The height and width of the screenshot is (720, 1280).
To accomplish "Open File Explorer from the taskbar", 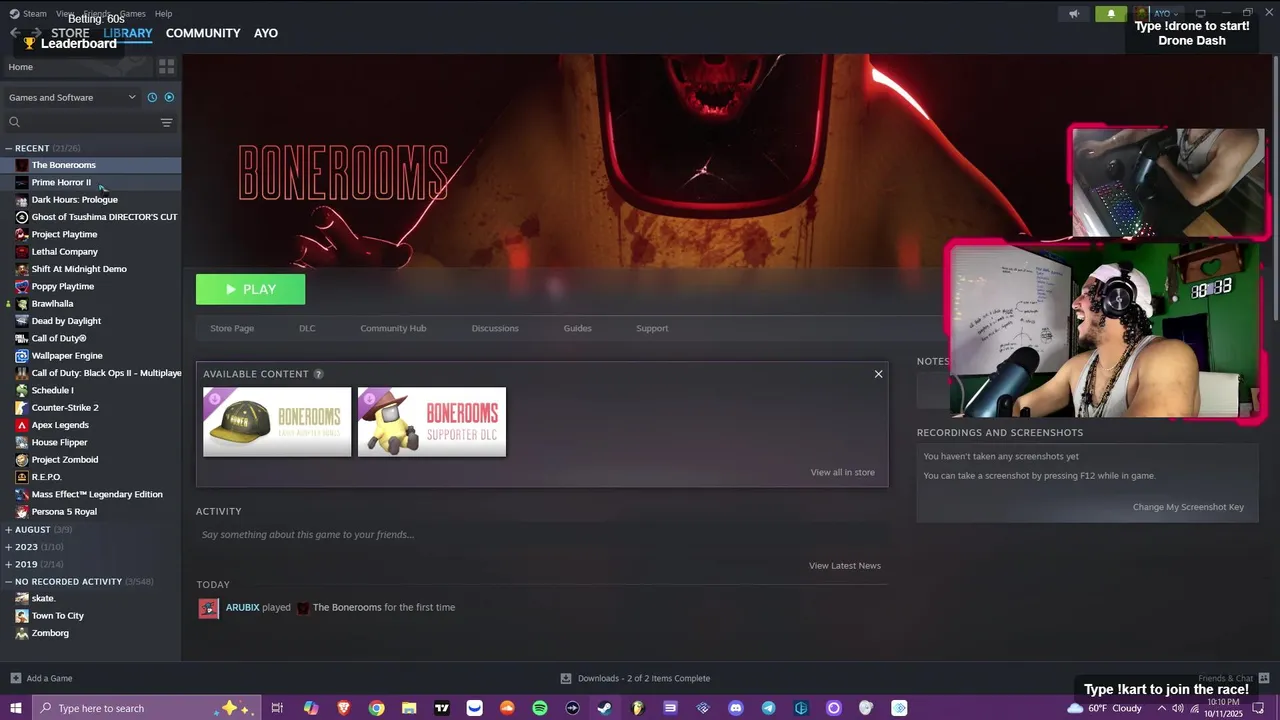I will click(x=409, y=708).
